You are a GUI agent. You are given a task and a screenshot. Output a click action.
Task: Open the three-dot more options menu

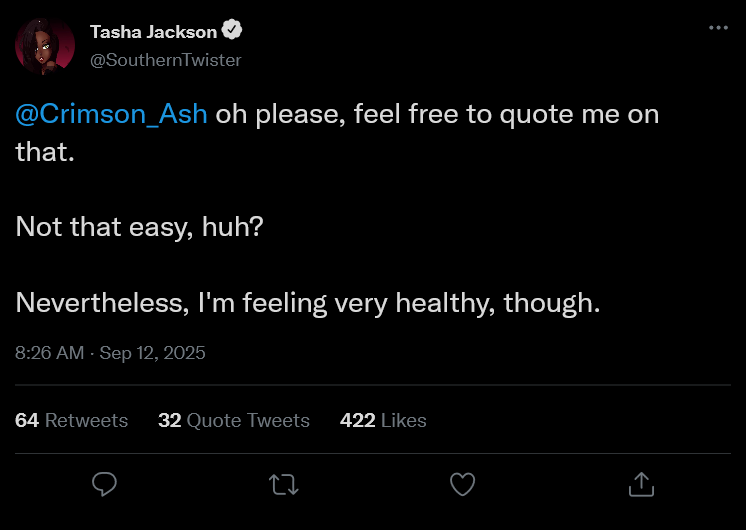718,28
